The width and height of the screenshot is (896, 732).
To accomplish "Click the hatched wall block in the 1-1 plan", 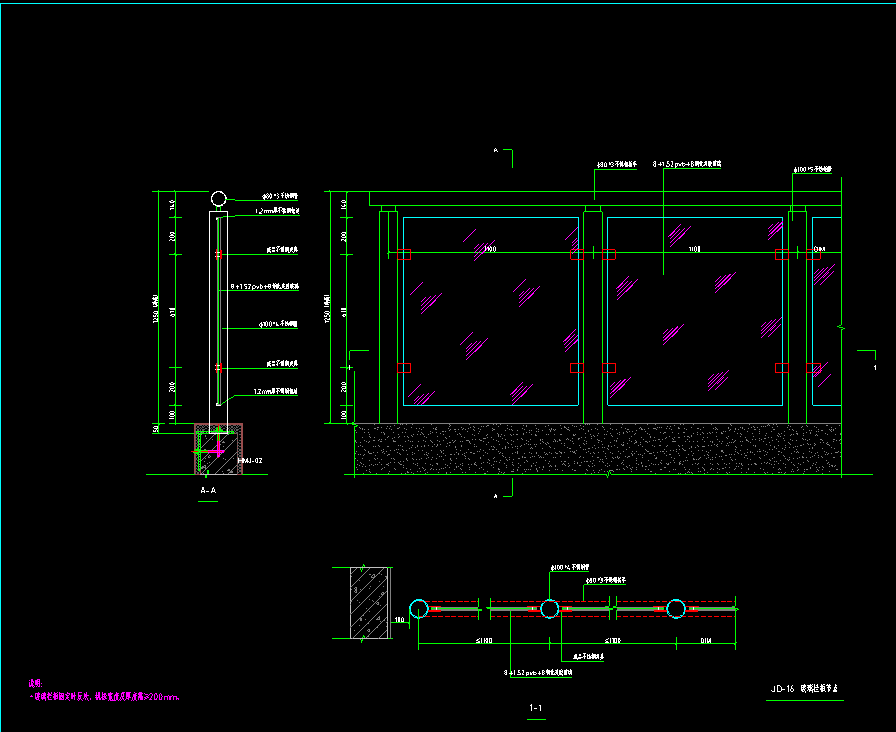I will pyautogui.click(x=371, y=601).
